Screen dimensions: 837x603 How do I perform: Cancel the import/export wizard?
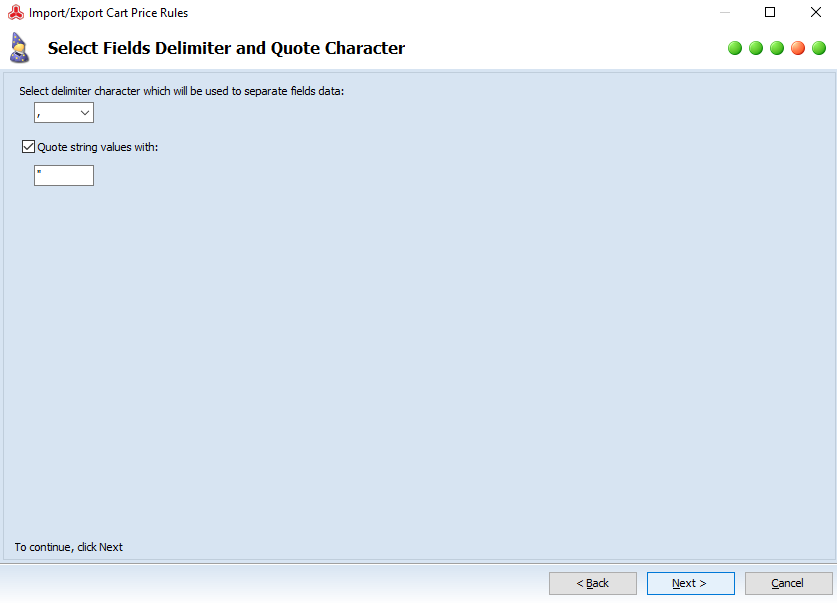[x=788, y=583]
